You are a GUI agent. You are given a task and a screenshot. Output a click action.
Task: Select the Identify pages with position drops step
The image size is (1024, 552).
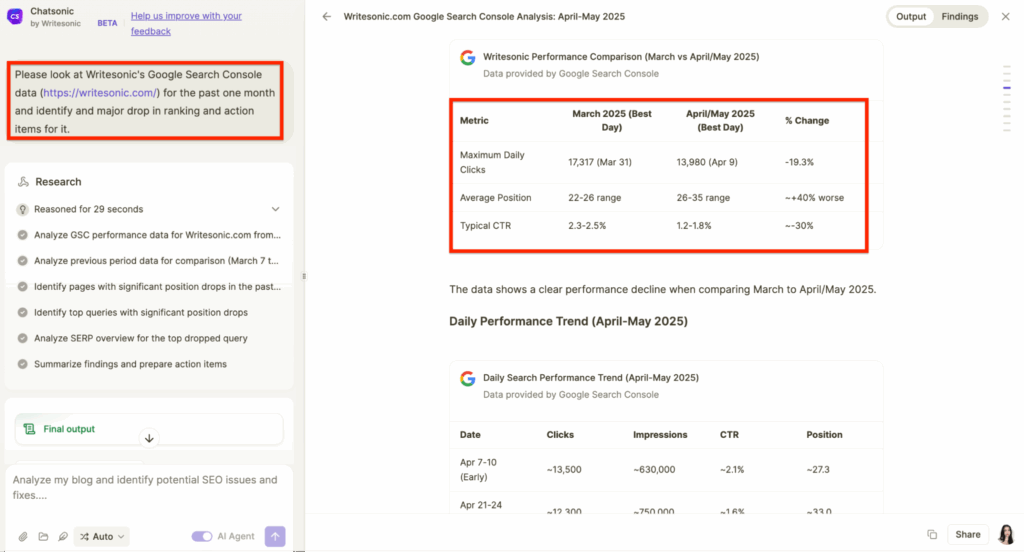click(157, 286)
